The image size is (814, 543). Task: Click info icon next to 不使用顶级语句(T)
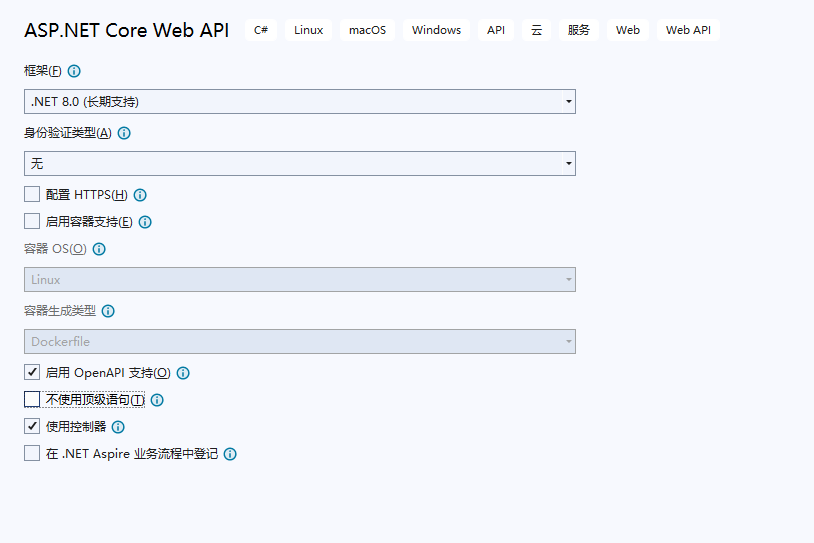tap(157, 400)
